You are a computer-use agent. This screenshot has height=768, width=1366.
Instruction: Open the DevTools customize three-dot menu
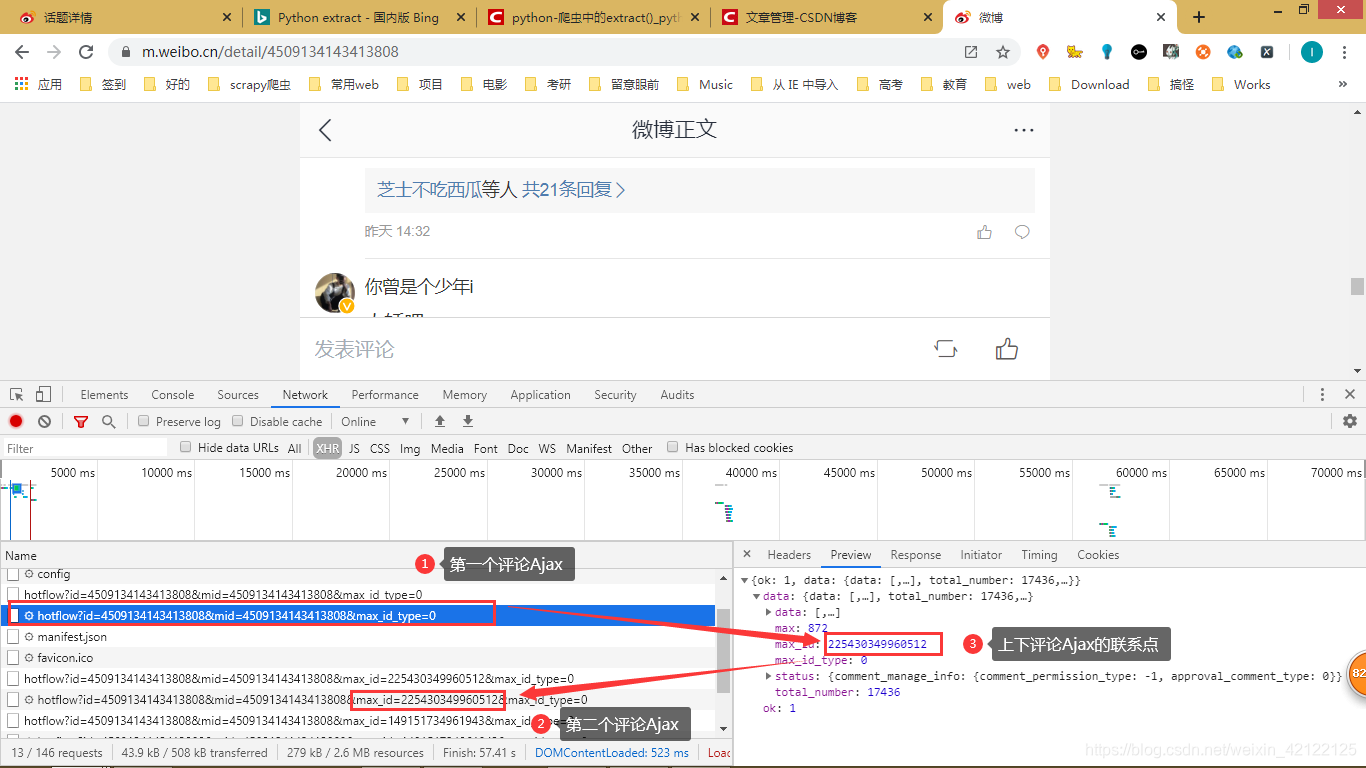pos(1322,394)
